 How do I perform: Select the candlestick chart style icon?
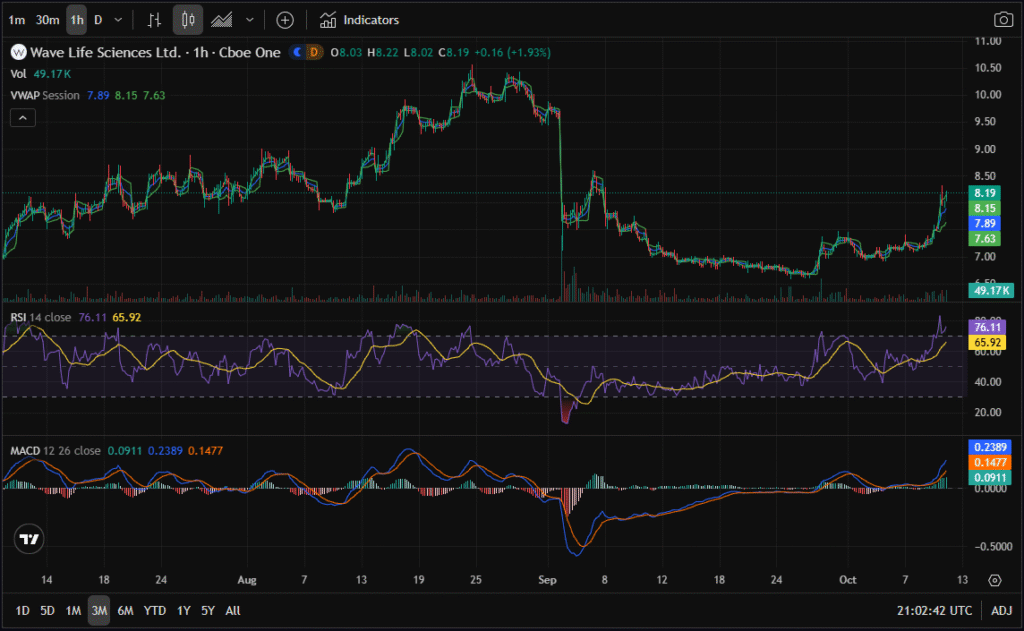(189, 19)
